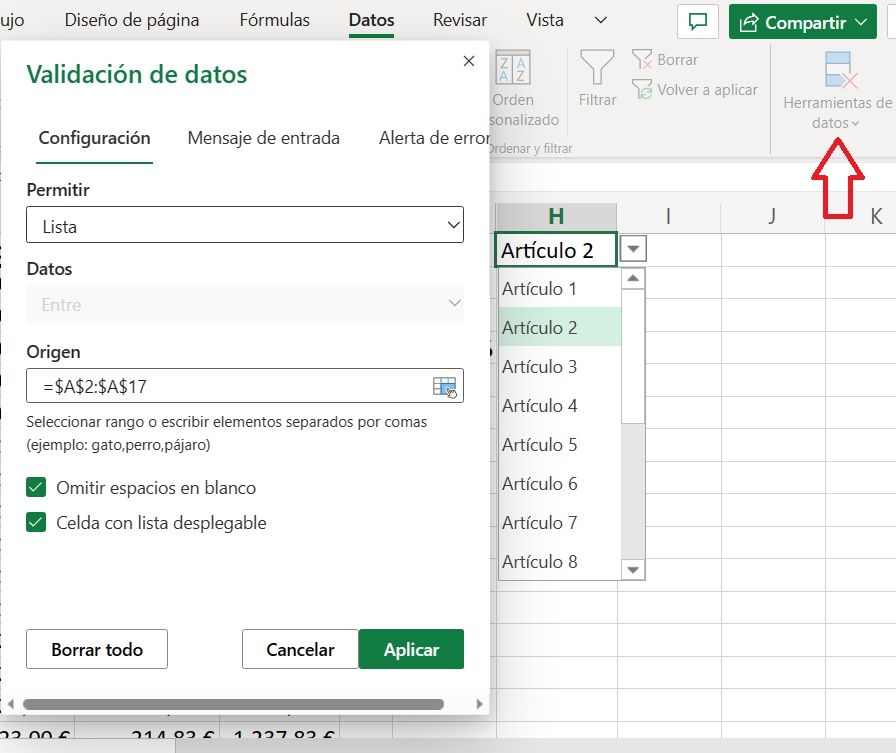This screenshot has height=753, width=896.
Task: Close the Validación de datos panel
Action: tap(469, 62)
